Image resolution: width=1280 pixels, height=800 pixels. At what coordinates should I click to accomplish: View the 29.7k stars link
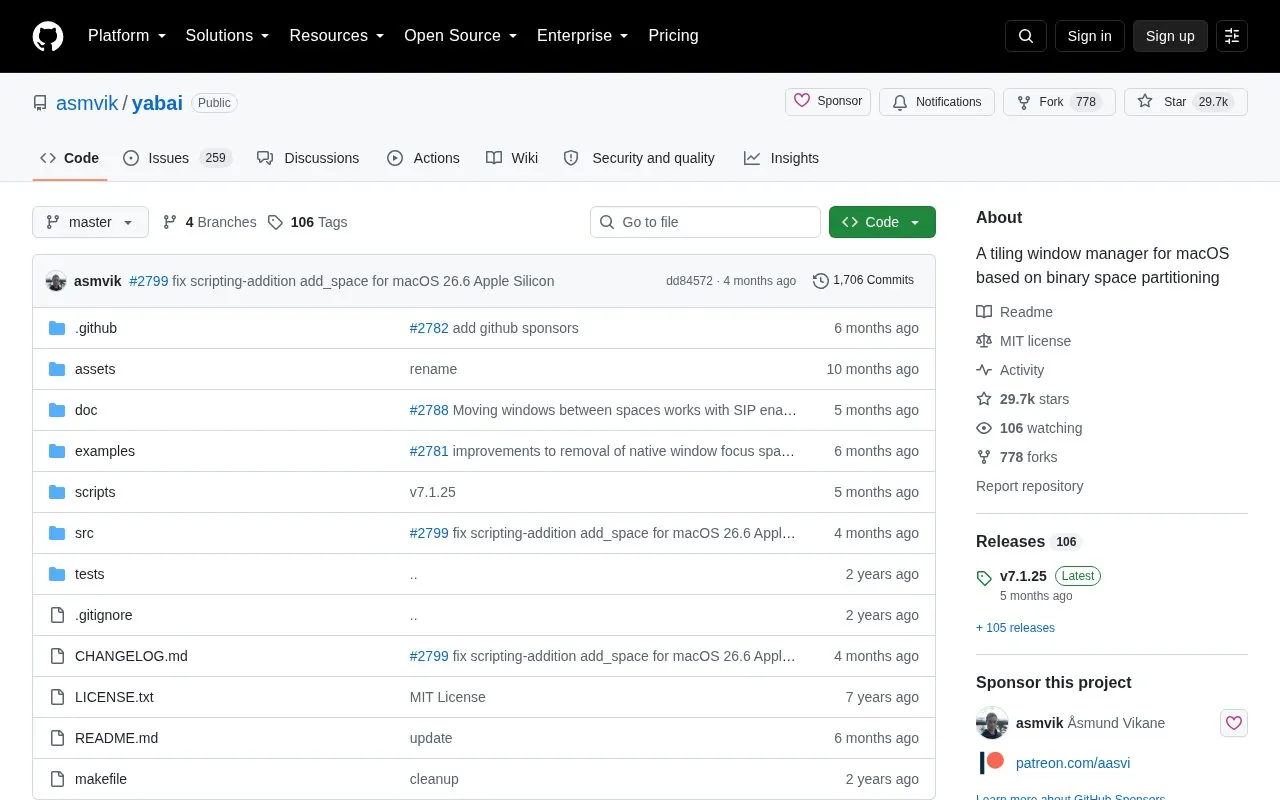(1022, 399)
